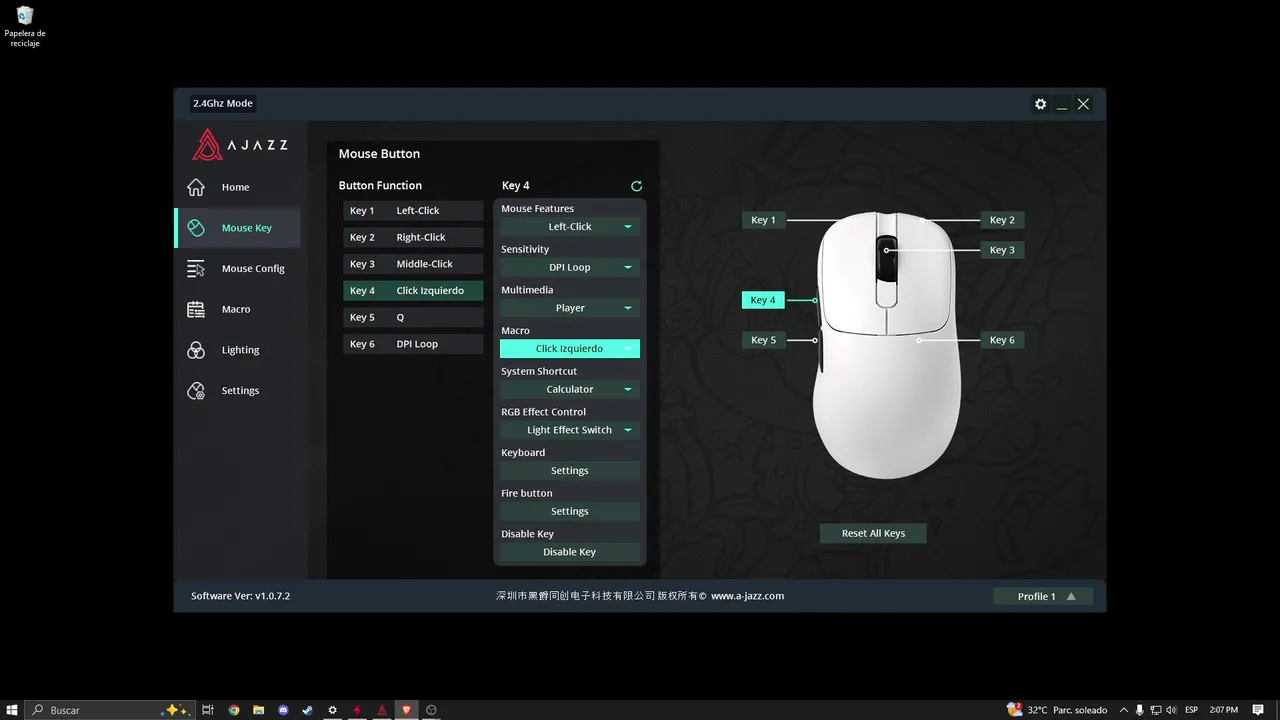The height and width of the screenshot is (720, 1280).
Task: Open Steam from taskbar
Action: (307, 710)
